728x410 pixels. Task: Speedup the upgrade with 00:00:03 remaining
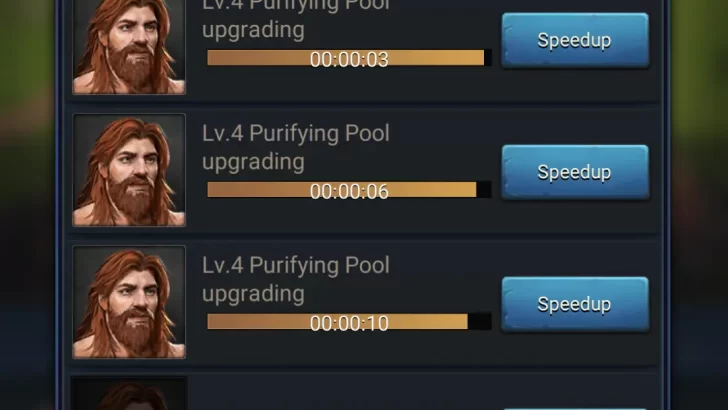coord(575,40)
